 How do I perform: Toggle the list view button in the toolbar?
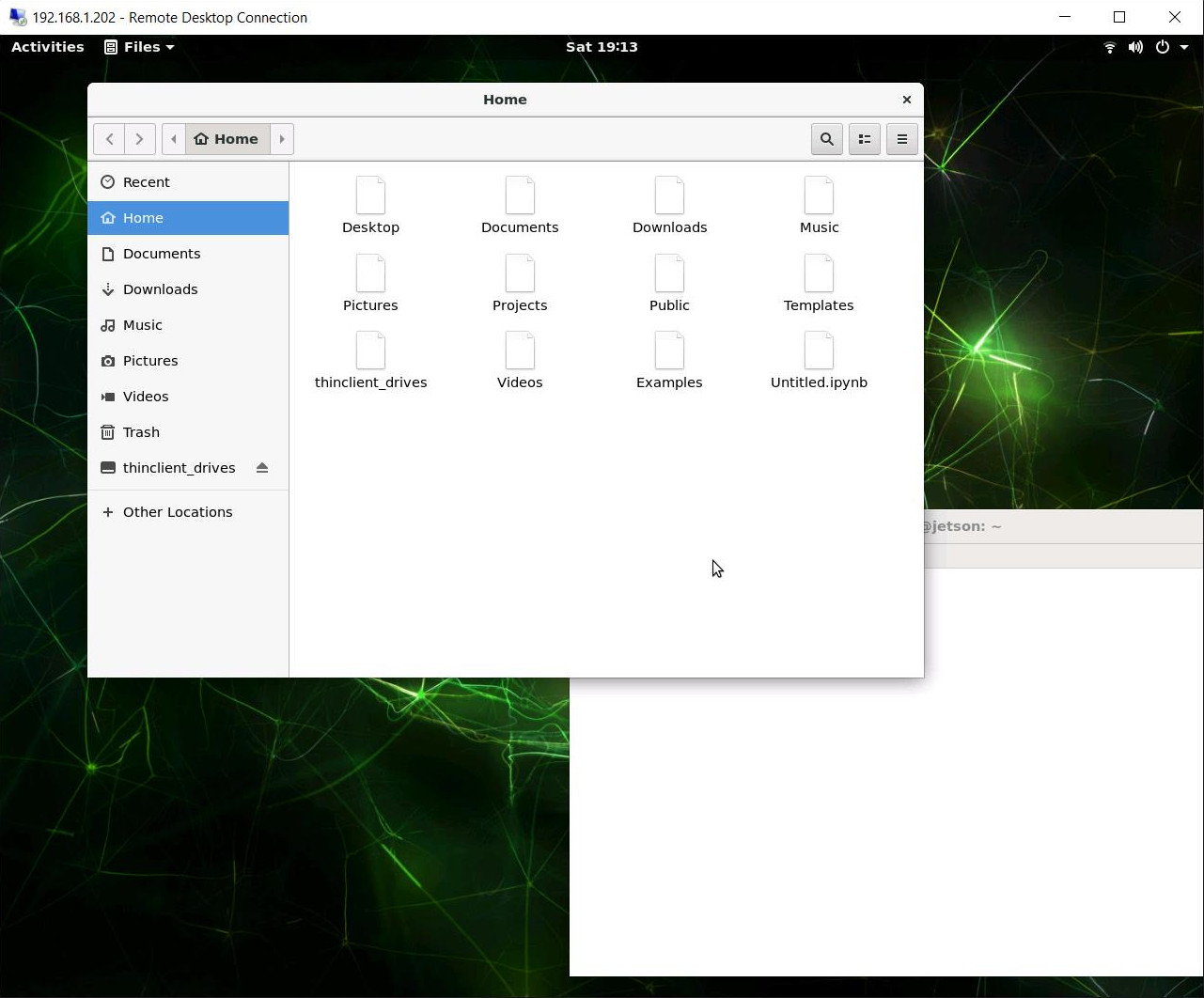click(864, 138)
